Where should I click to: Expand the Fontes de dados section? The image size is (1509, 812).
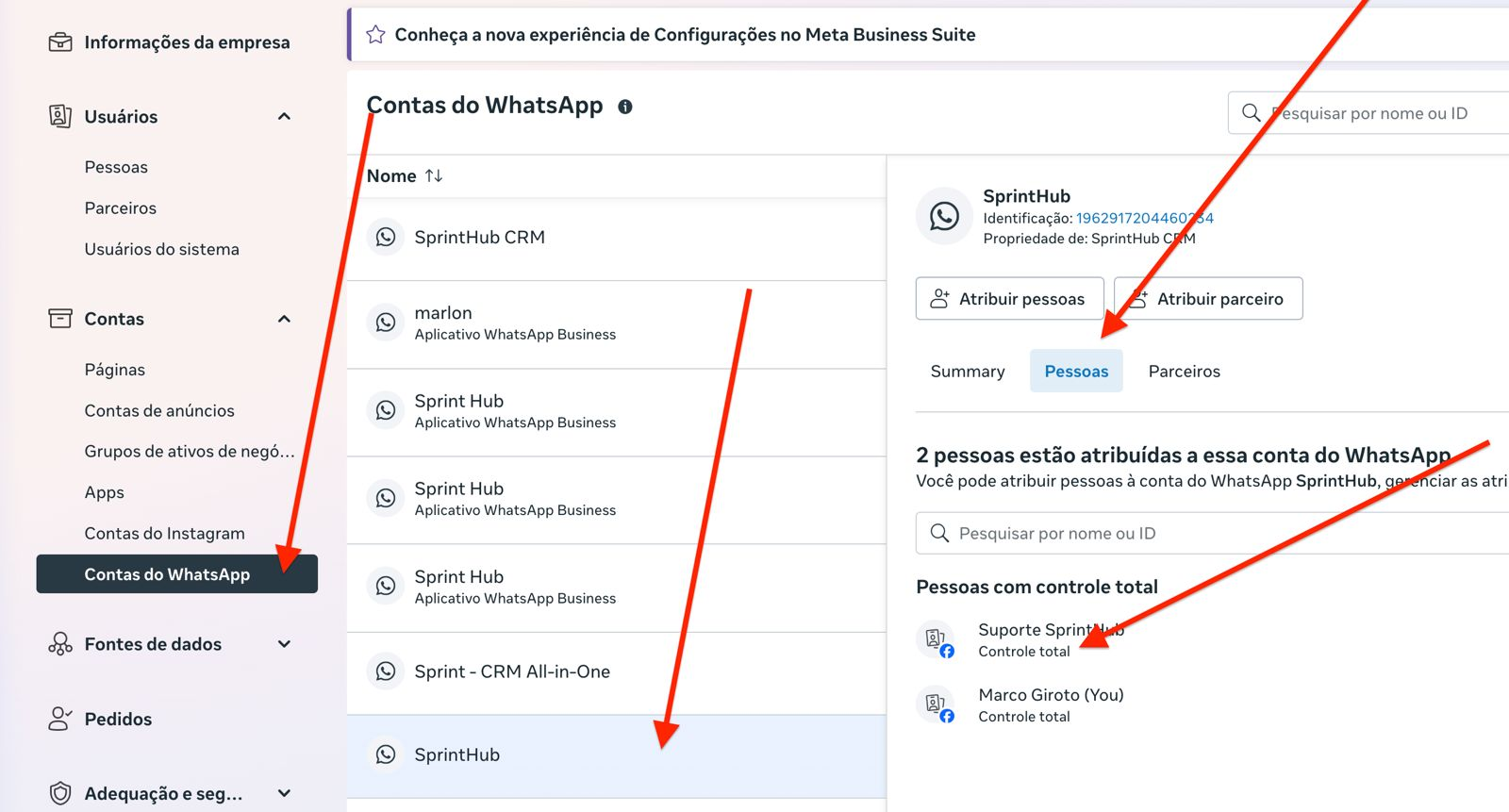284,644
